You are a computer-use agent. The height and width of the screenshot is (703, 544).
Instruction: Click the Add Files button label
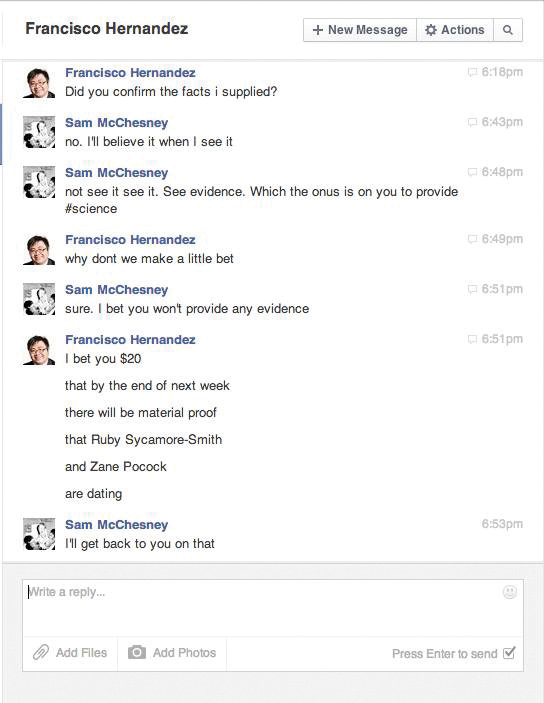[81, 653]
